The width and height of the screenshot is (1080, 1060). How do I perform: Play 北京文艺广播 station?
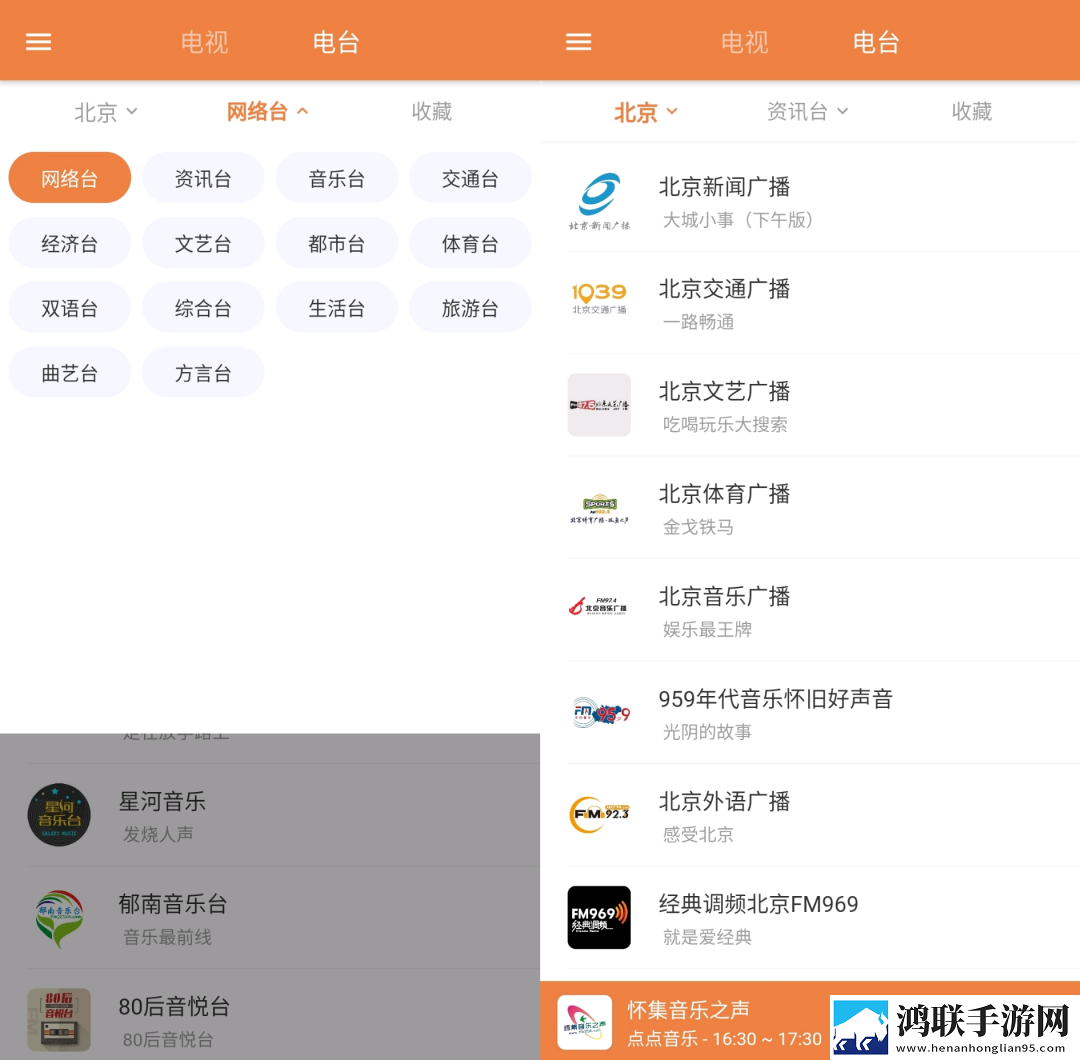coord(810,406)
